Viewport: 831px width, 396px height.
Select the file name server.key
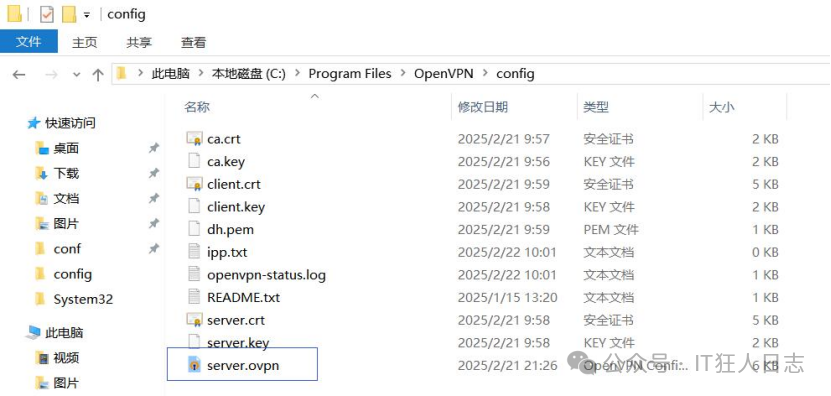click(238, 343)
